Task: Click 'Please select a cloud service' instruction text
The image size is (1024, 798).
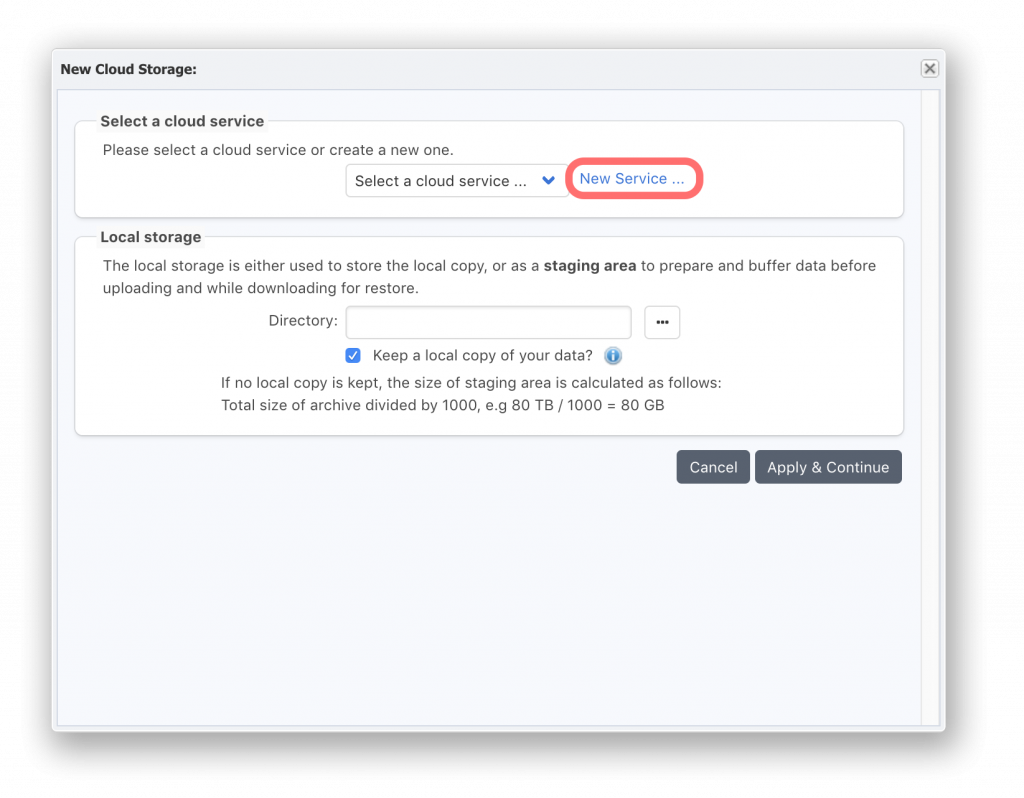Action: [278, 150]
